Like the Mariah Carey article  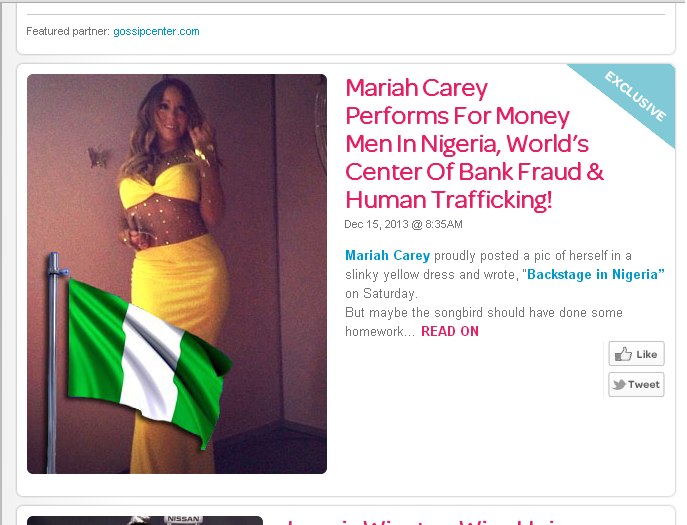[636, 354]
